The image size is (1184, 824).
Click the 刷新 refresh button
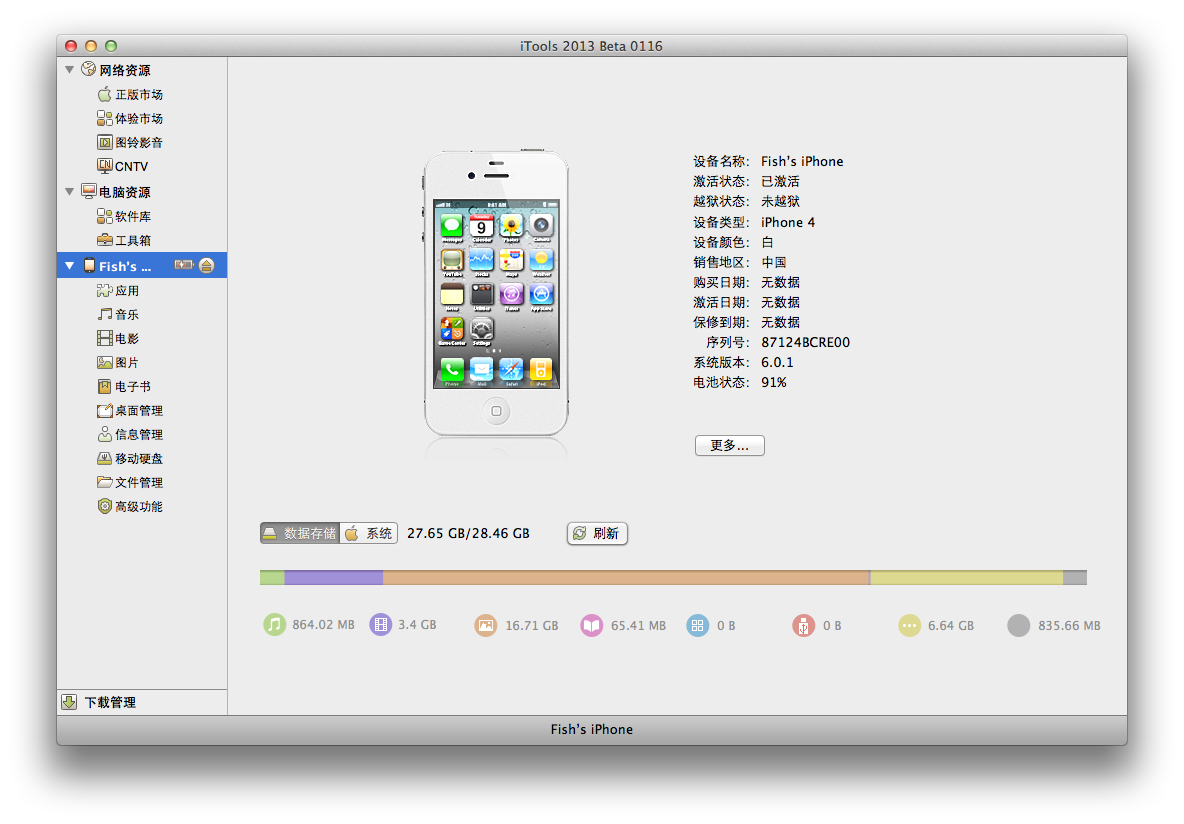(597, 533)
